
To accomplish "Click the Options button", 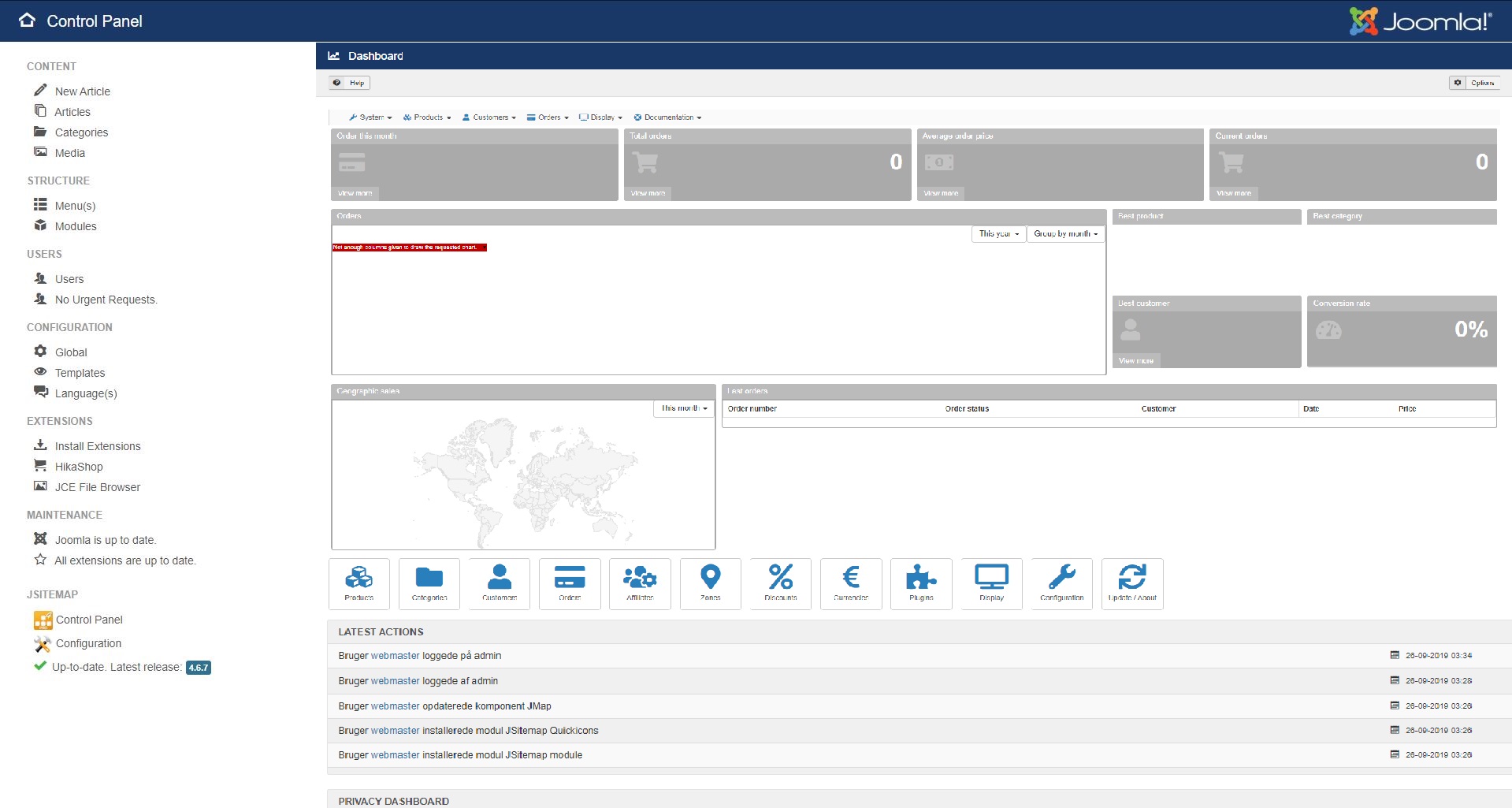I will click(1474, 83).
